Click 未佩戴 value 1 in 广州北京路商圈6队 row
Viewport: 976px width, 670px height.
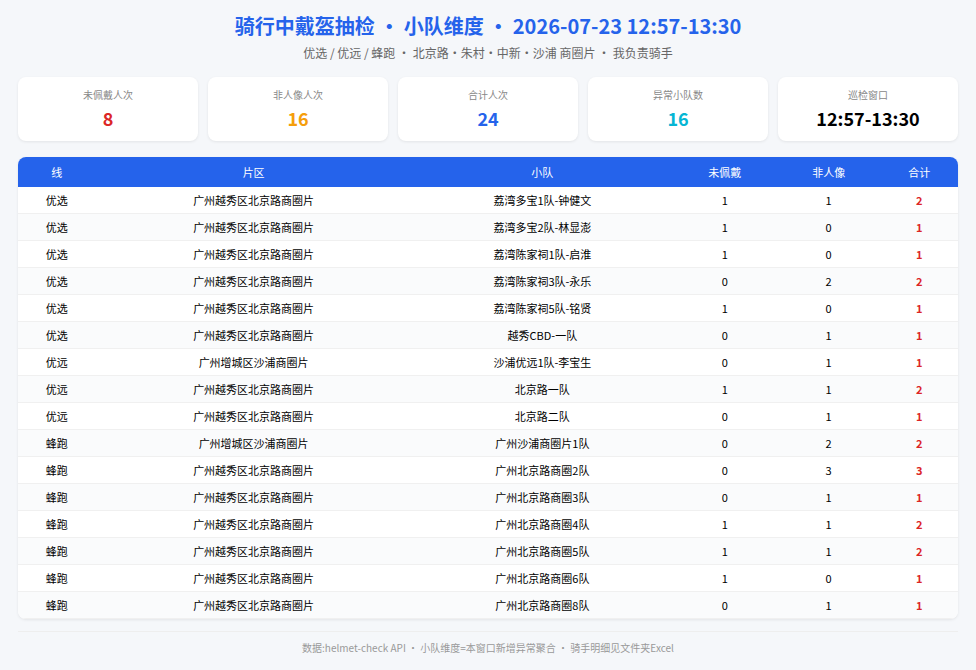725,578
